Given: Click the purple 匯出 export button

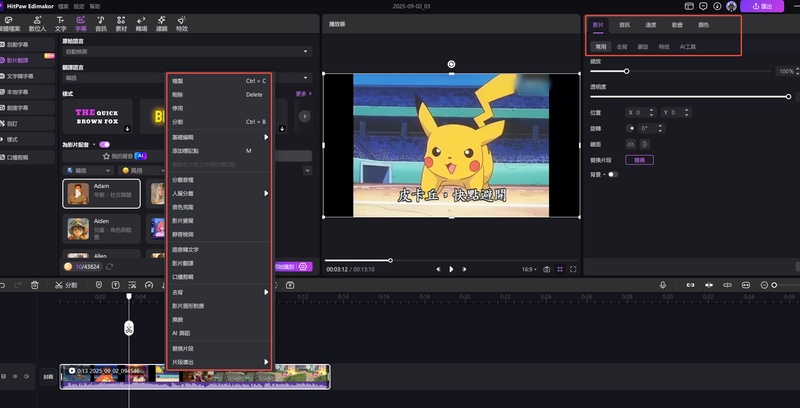Looking at the screenshot, I should (762, 6).
